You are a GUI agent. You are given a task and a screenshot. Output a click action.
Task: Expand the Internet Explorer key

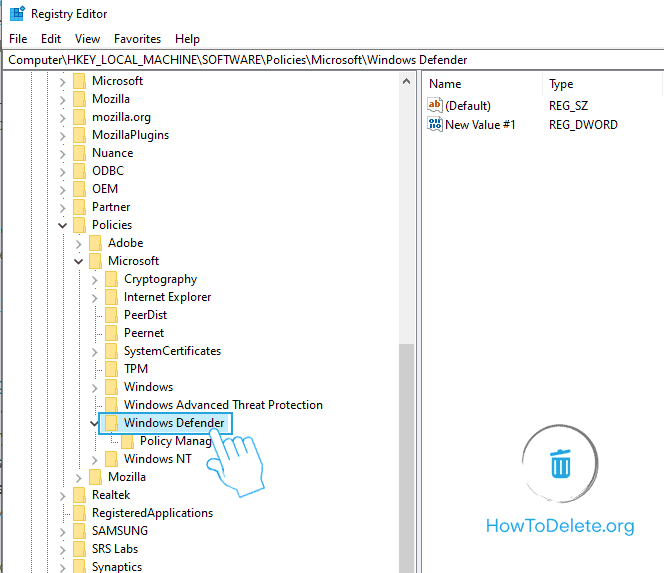click(x=95, y=298)
